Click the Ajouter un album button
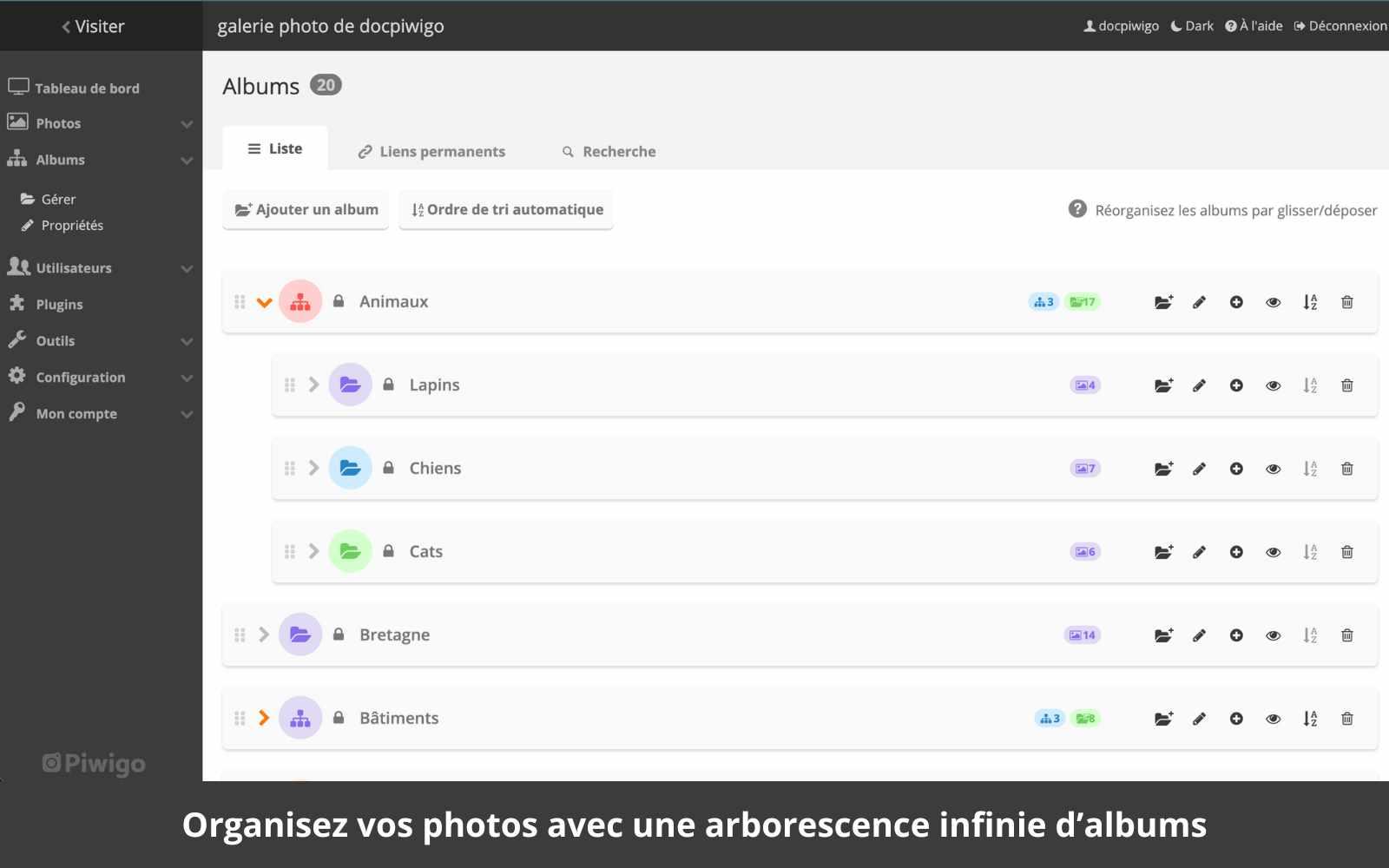The height and width of the screenshot is (868, 1389). (x=305, y=209)
